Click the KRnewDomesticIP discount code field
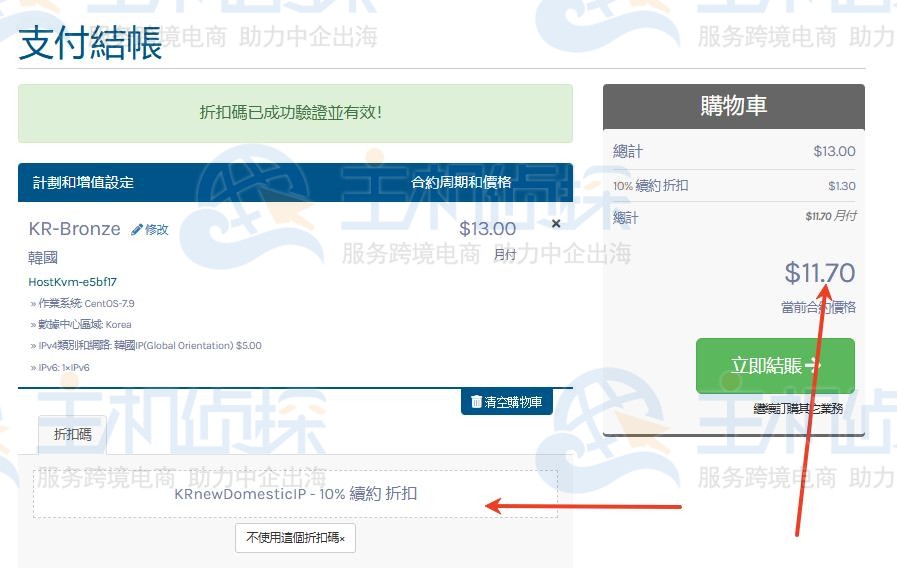Image resolution: width=897 pixels, height=576 pixels. click(295, 493)
